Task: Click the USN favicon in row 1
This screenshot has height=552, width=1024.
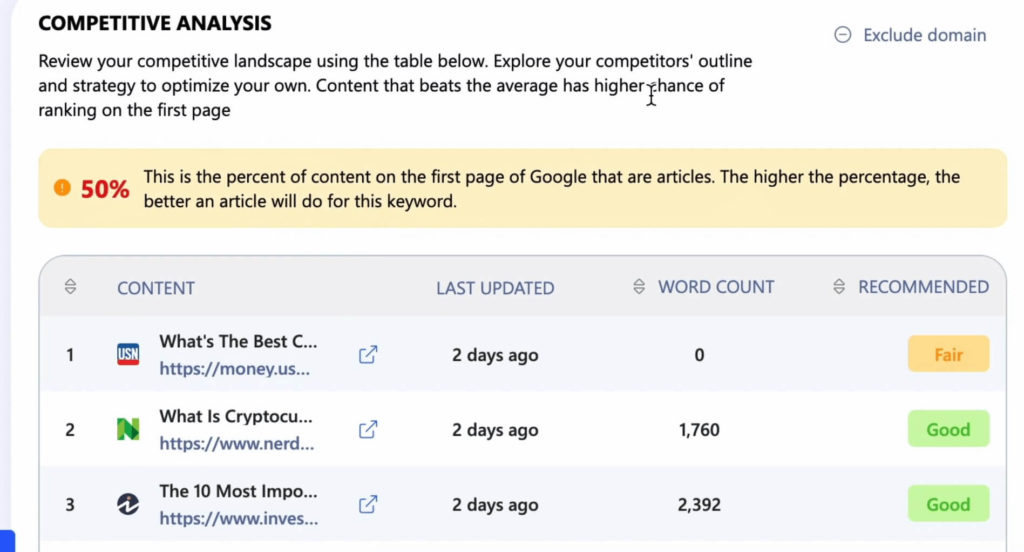Action: pyautogui.click(x=128, y=354)
